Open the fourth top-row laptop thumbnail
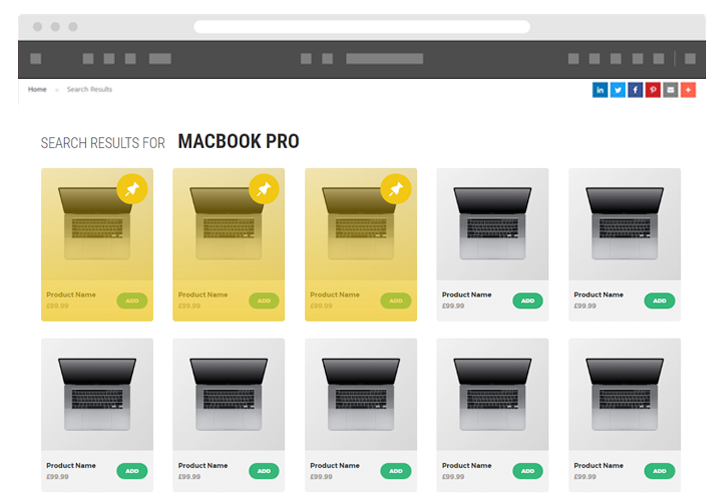 tap(492, 224)
